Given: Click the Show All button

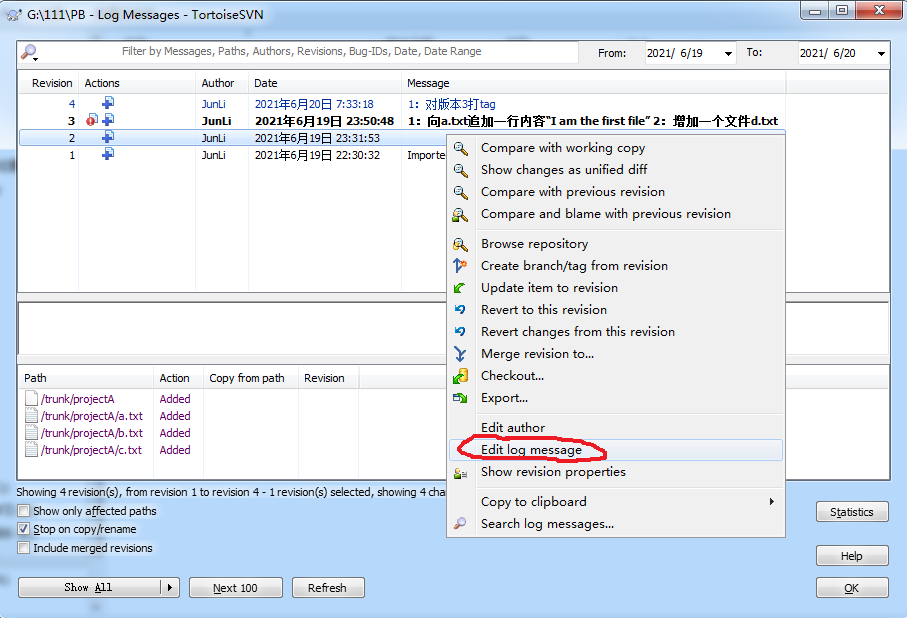Looking at the screenshot, I should [89, 587].
